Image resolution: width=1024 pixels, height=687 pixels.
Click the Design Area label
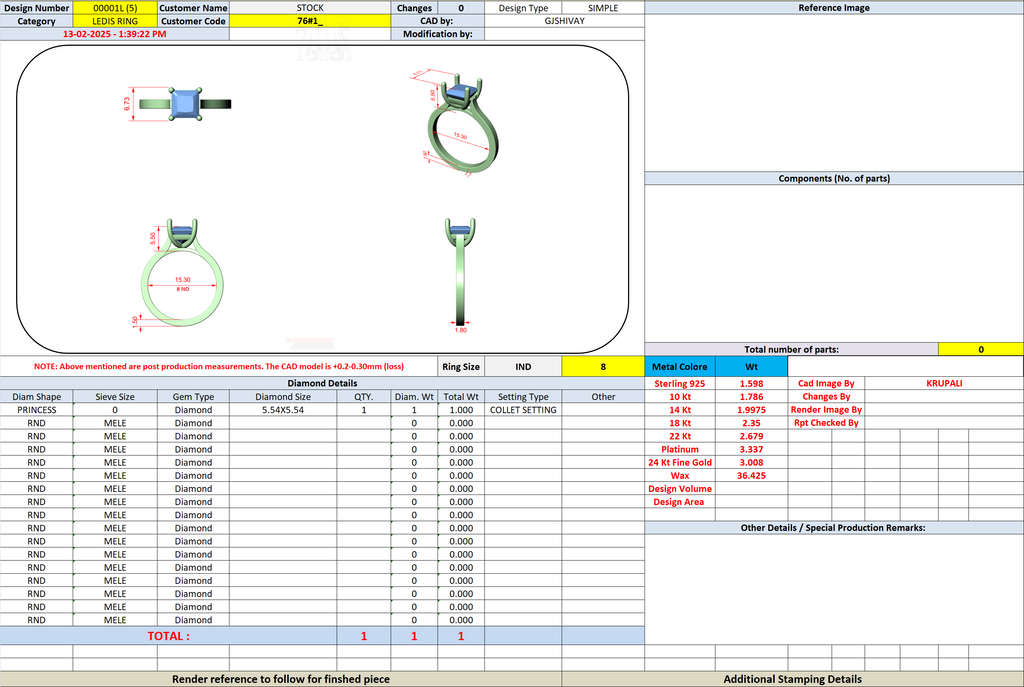(680, 502)
